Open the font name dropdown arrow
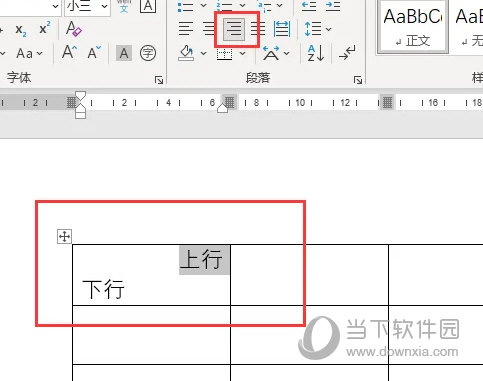The width and height of the screenshot is (483, 381). (55, 6)
